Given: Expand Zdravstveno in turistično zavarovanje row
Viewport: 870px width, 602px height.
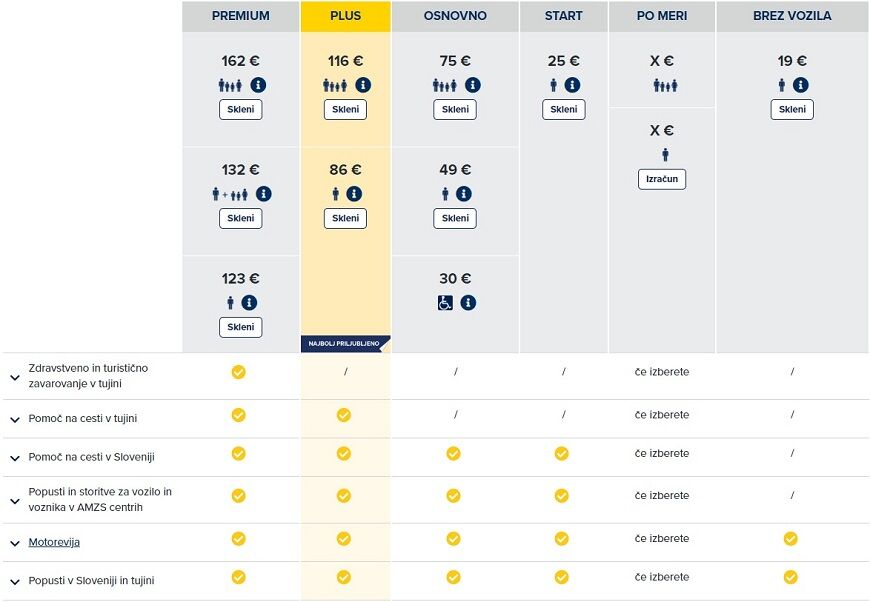Looking at the screenshot, I should click(x=15, y=377).
